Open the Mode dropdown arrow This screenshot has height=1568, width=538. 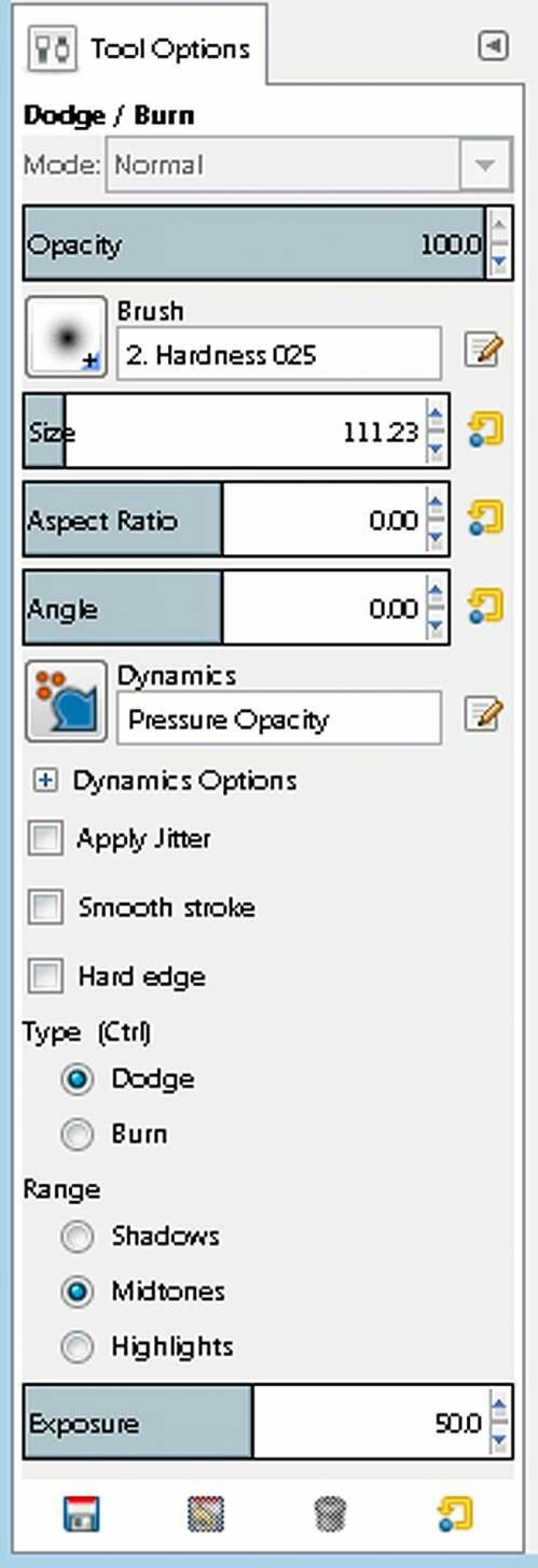(x=485, y=165)
